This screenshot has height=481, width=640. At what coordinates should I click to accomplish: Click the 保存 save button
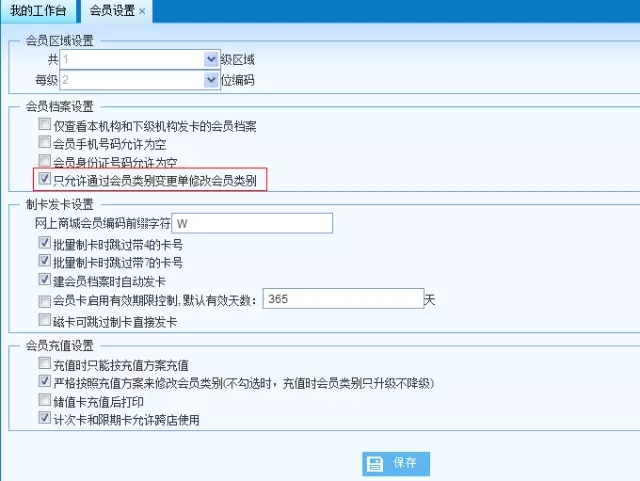[x=396, y=463]
